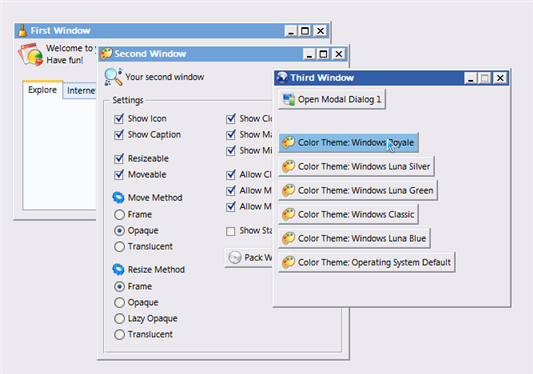Select Translucent under Resize Method
The width and height of the screenshot is (533, 374).
[x=119, y=335]
